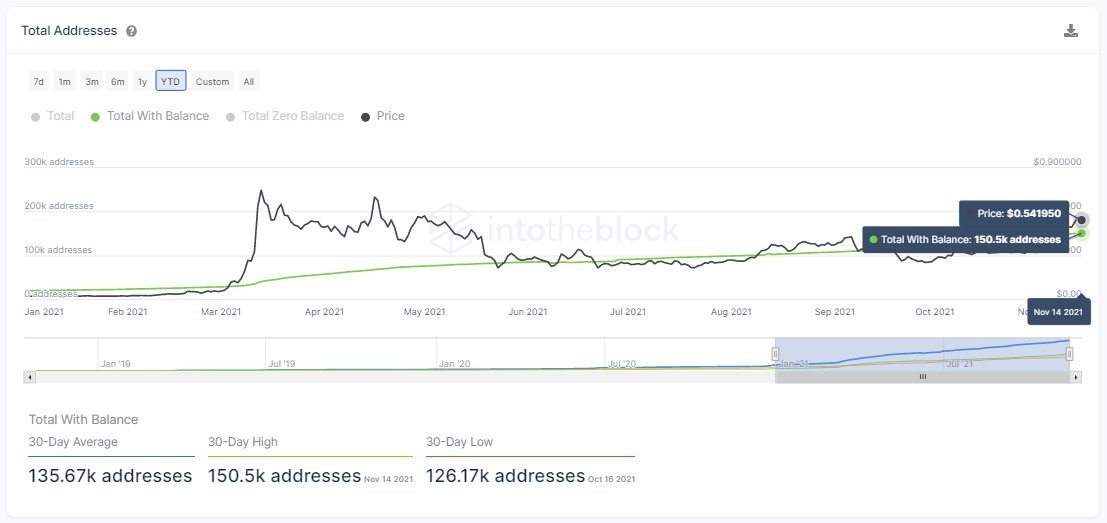Switch to the 1m time range
1107x523 pixels.
coord(64,81)
